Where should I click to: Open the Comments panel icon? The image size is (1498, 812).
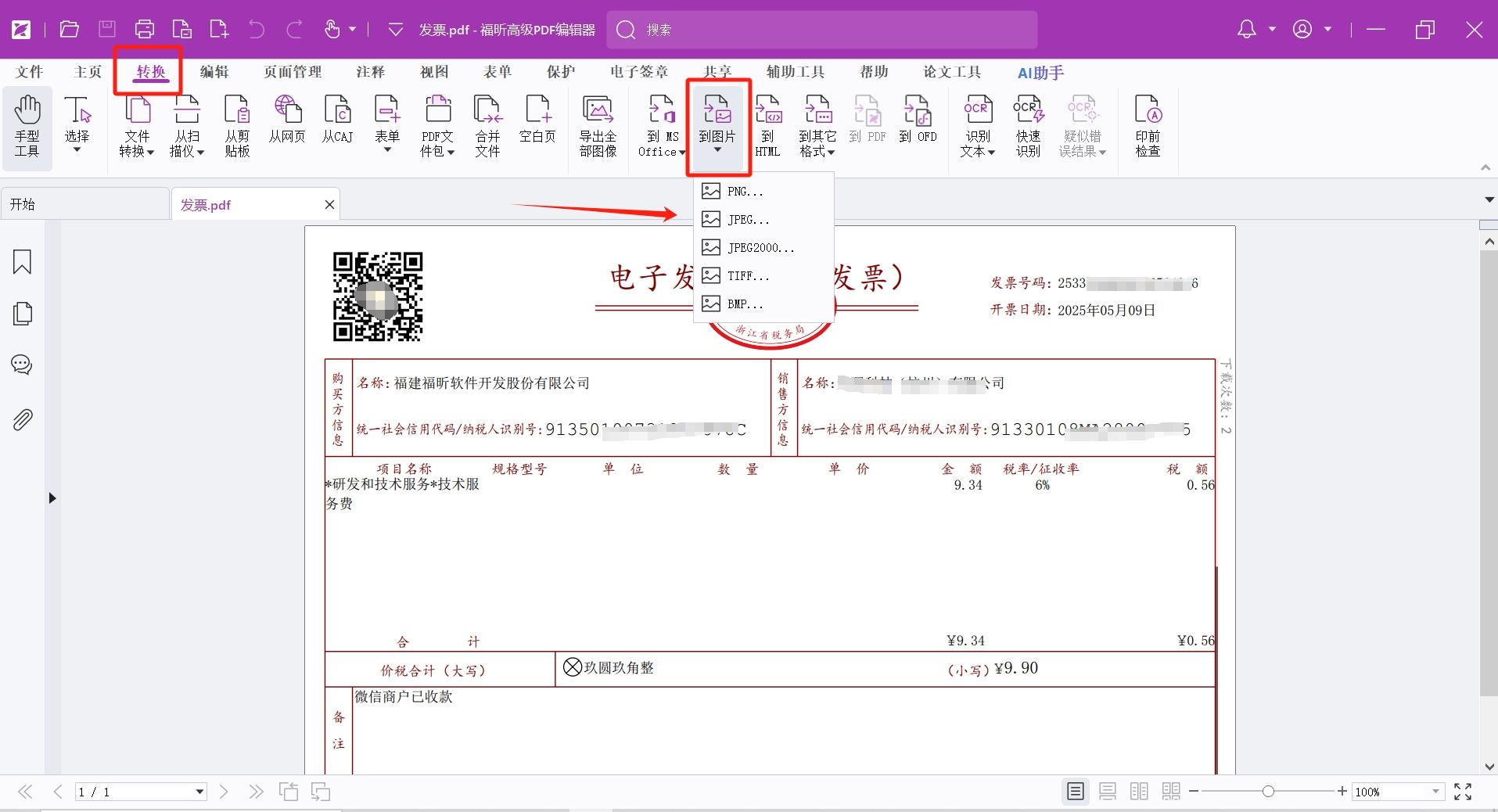(x=22, y=365)
